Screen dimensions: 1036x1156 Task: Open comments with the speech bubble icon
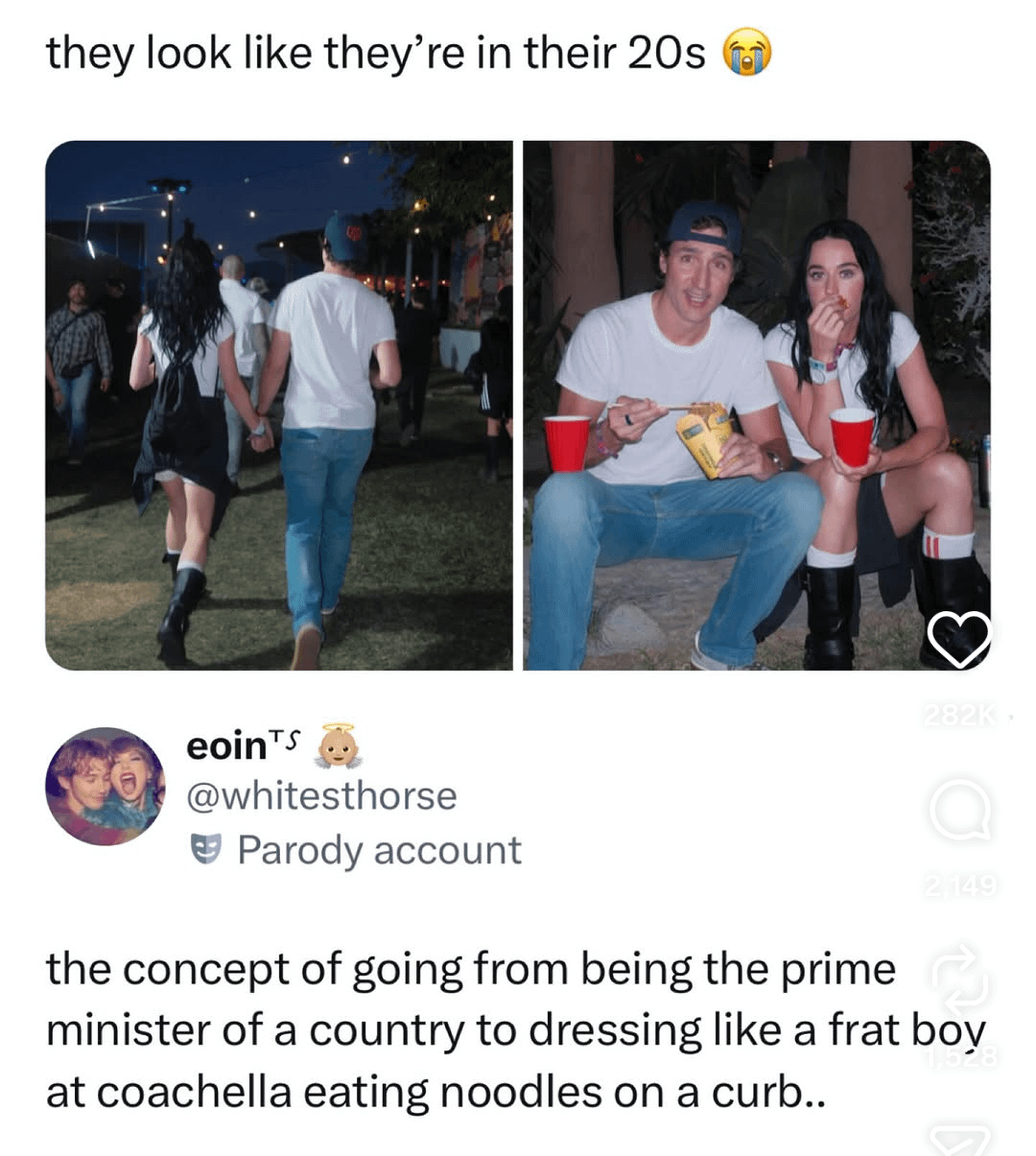pyautogui.click(x=959, y=809)
